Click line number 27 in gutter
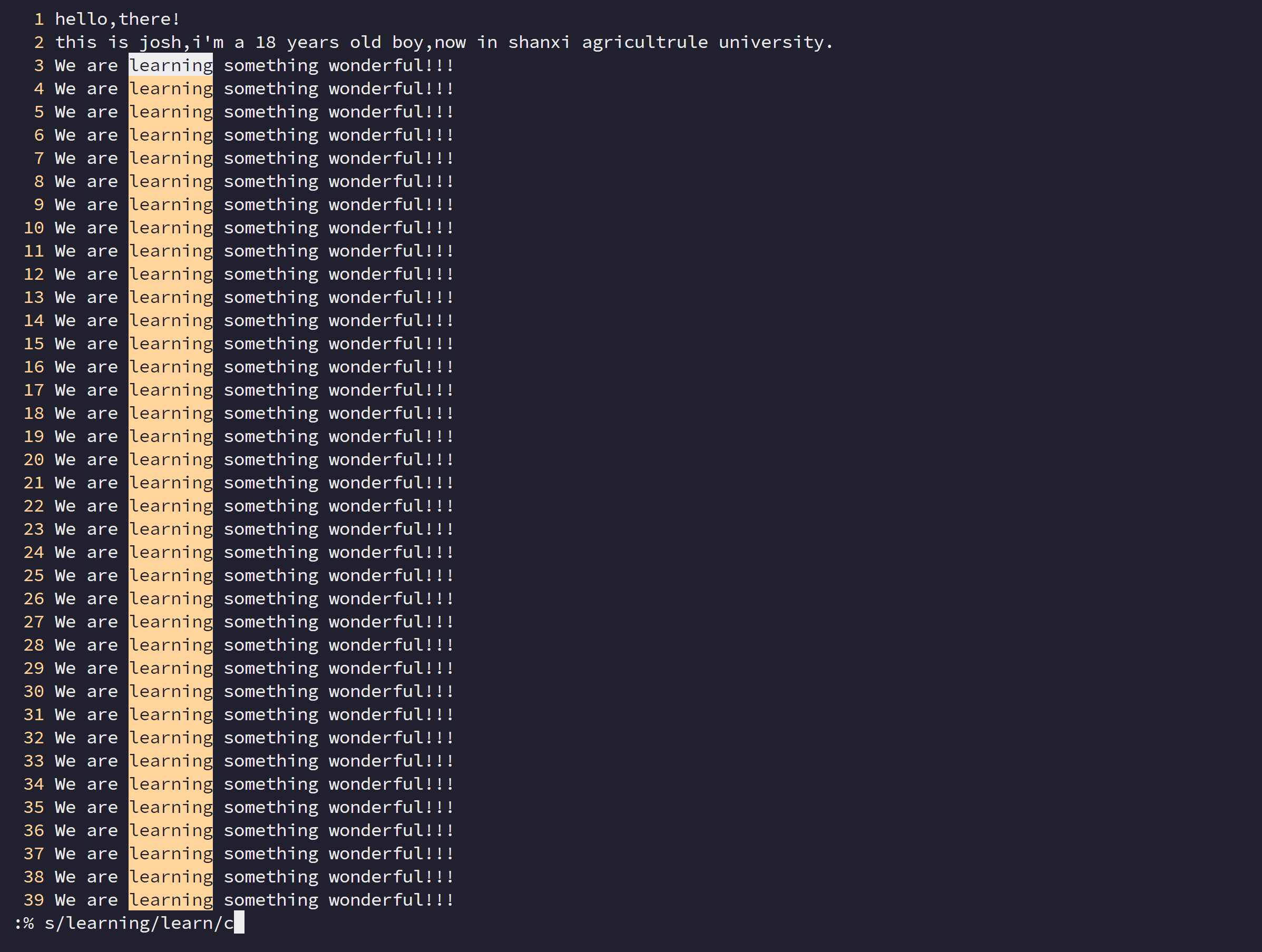The width and height of the screenshot is (1262, 952). point(34,622)
